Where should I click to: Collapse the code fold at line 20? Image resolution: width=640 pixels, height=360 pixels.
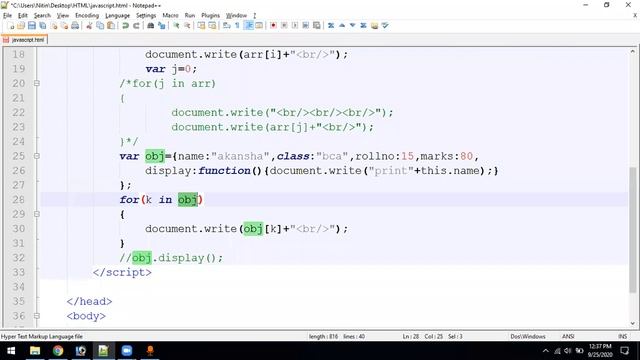click(37, 83)
